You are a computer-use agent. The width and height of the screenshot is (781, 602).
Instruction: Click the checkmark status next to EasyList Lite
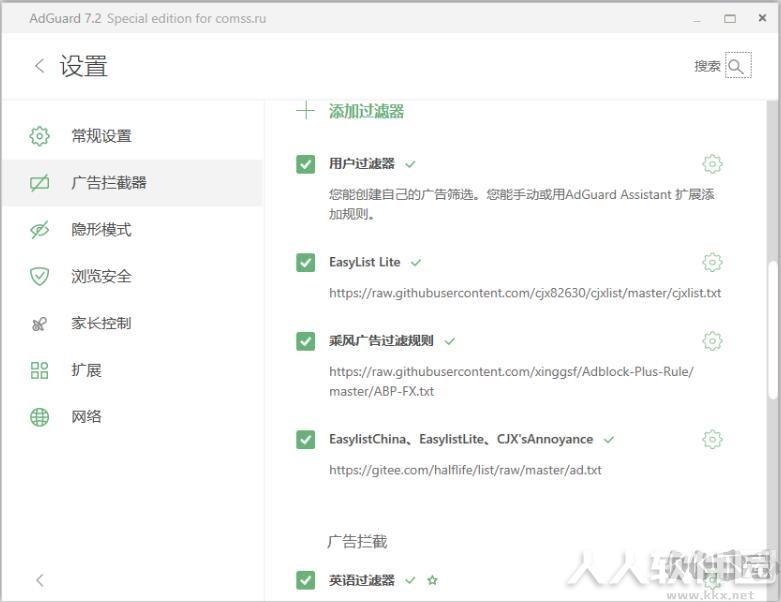[x=416, y=262]
